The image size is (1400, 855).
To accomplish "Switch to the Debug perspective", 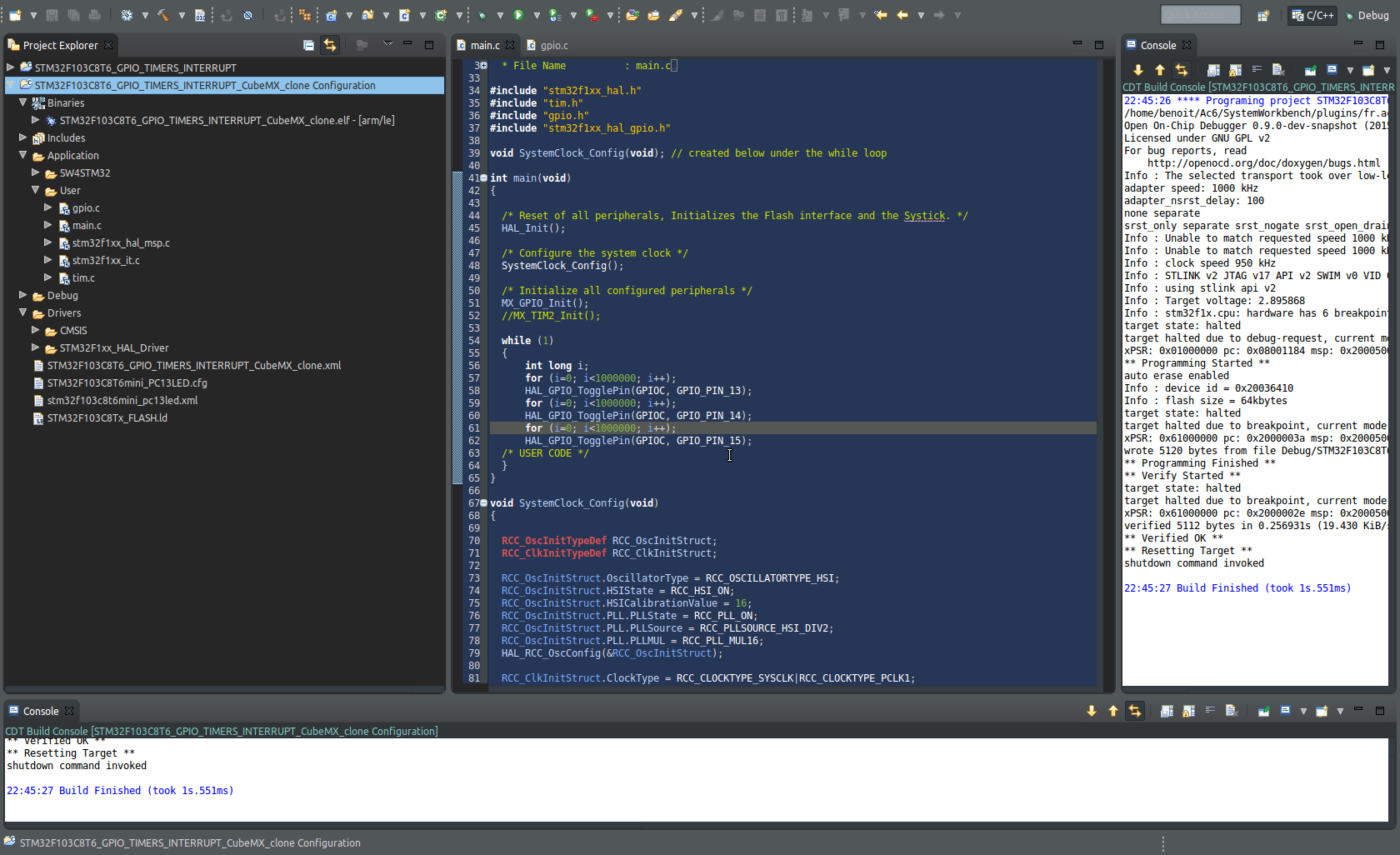I will coord(1367,15).
